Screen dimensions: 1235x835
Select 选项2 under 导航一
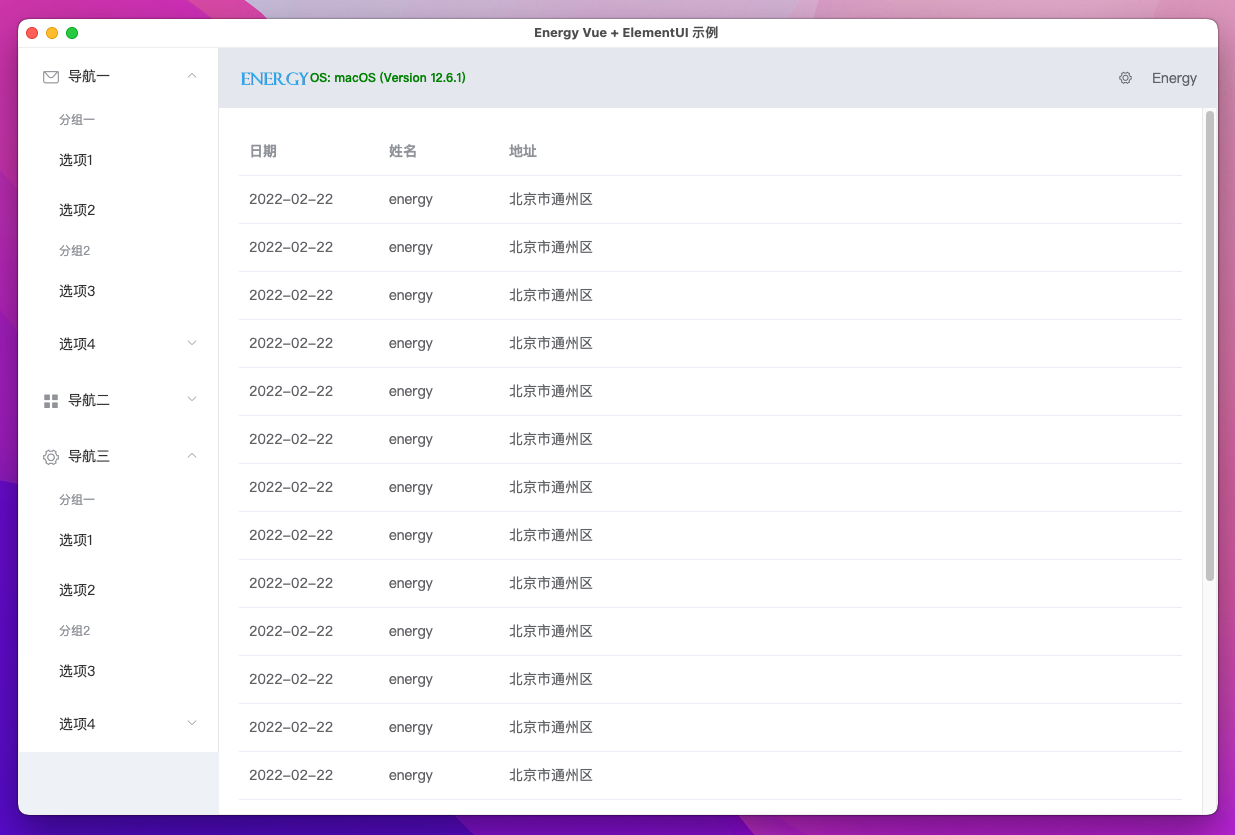(77, 210)
